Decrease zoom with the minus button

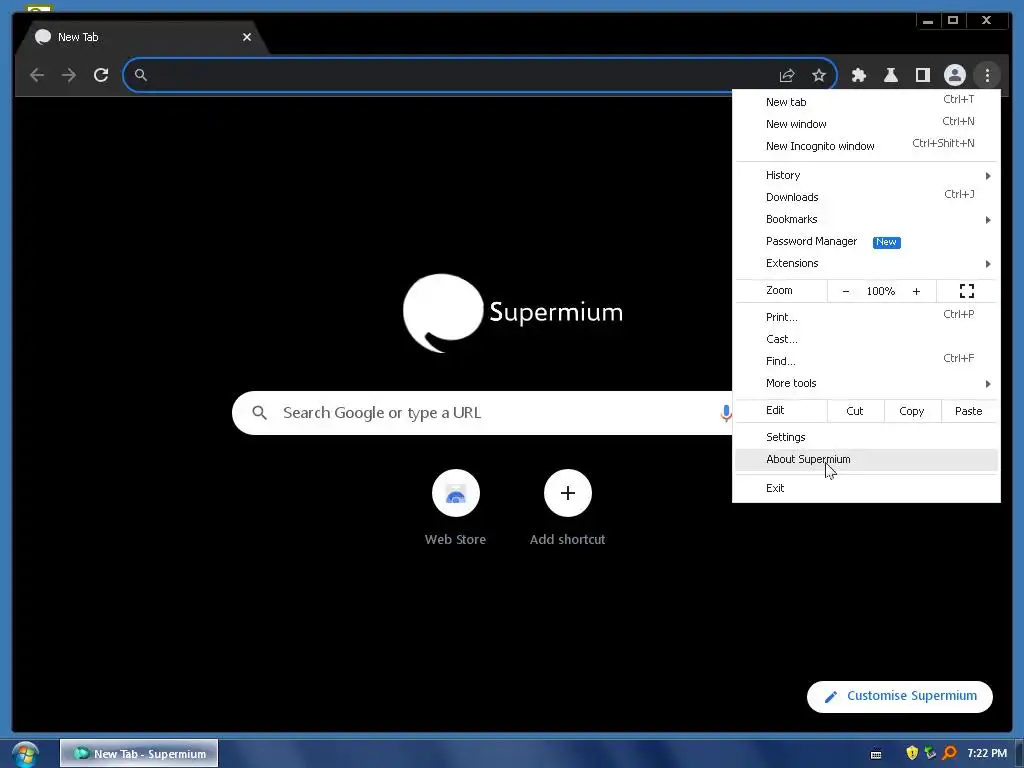[x=846, y=291]
